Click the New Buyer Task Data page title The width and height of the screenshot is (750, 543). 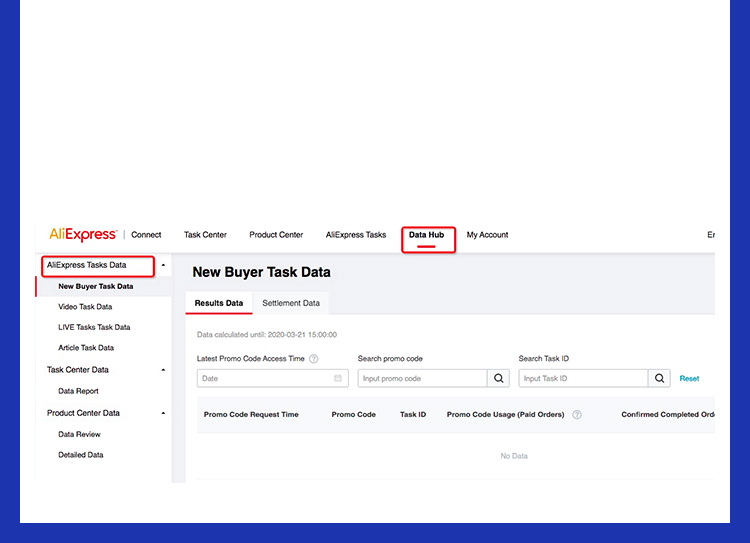click(261, 272)
